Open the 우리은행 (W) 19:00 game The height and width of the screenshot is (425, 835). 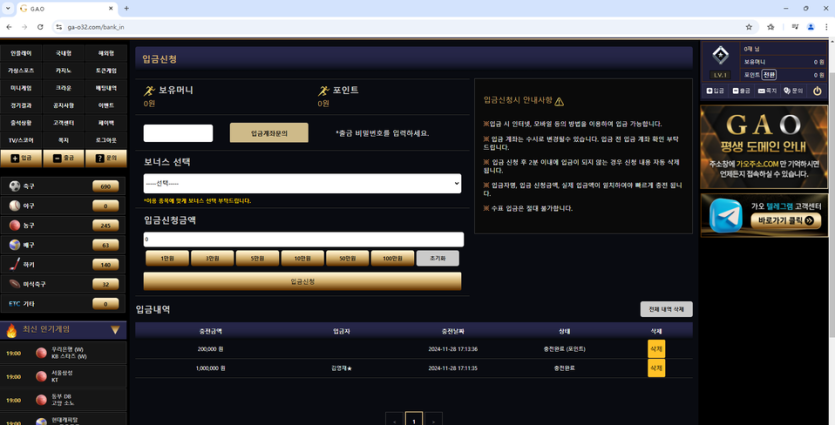click(x=63, y=353)
